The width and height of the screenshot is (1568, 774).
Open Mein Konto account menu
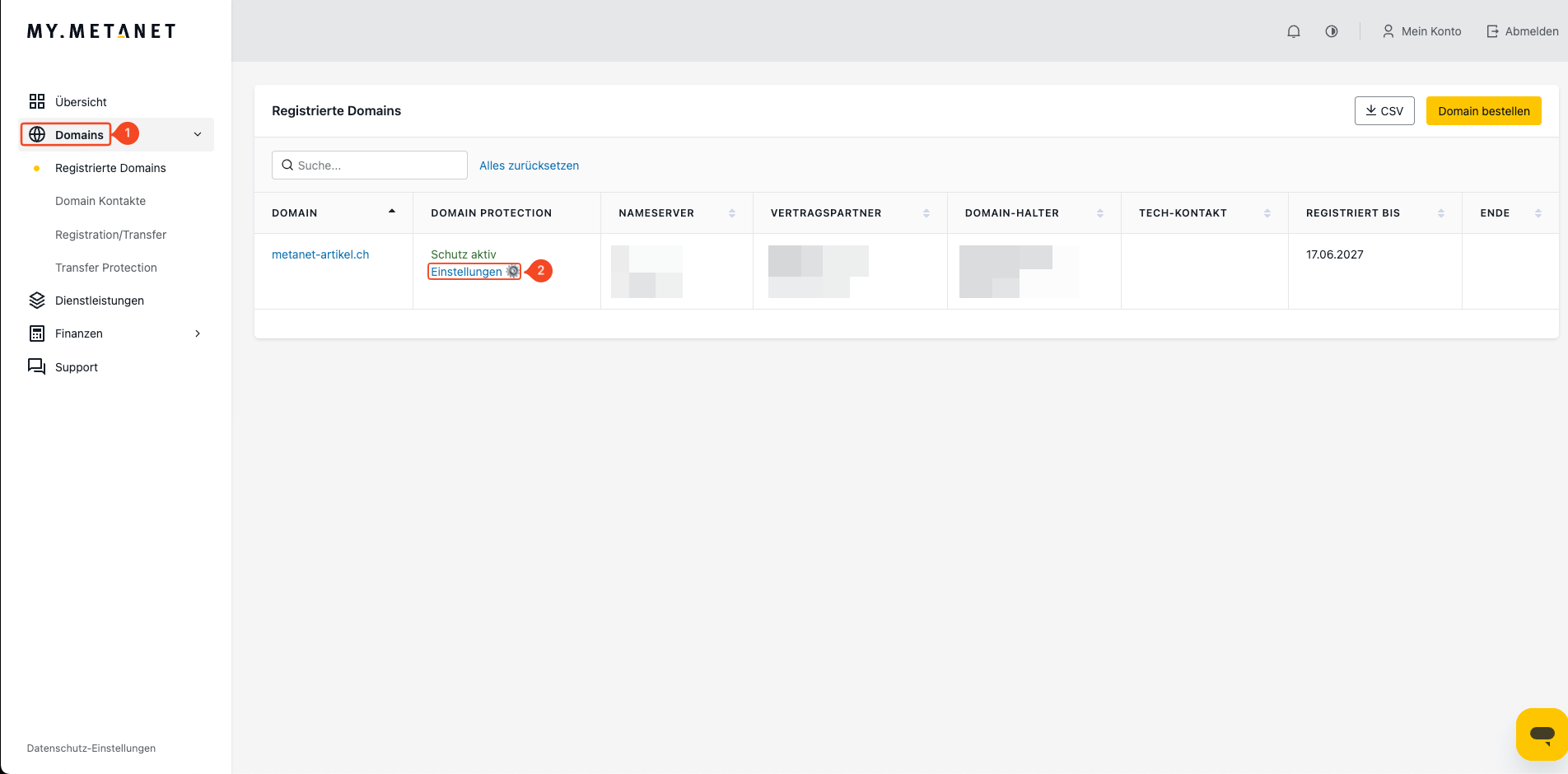(1422, 31)
